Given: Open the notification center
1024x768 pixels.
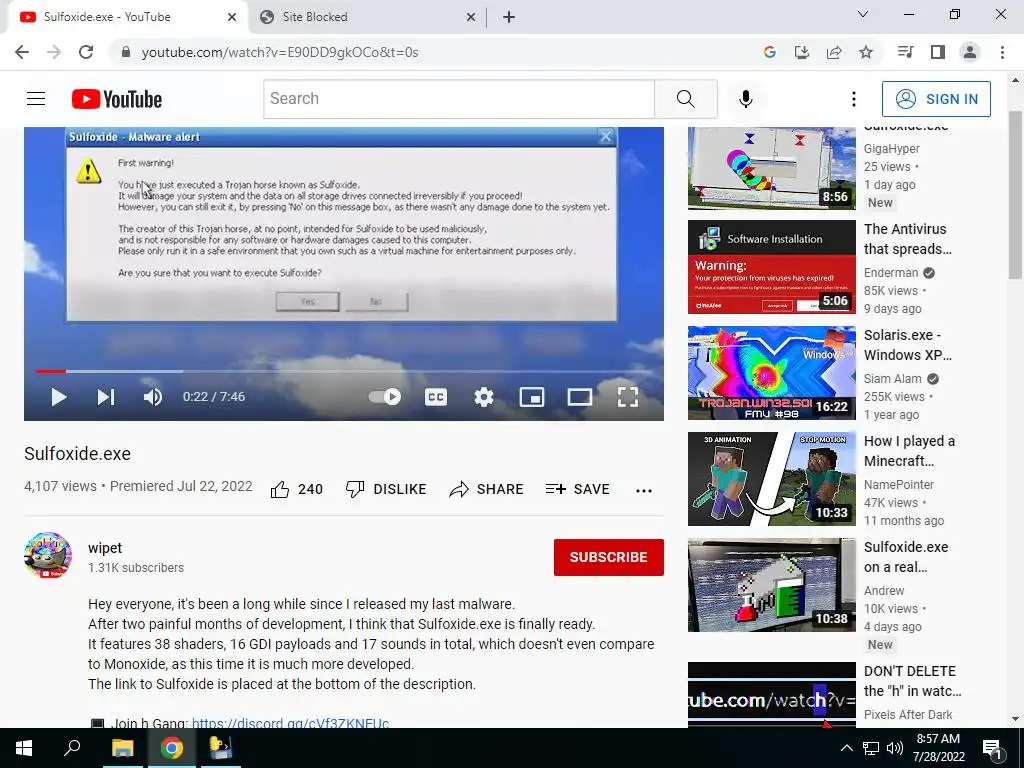Looking at the screenshot, I should click(x=992, y=748).
